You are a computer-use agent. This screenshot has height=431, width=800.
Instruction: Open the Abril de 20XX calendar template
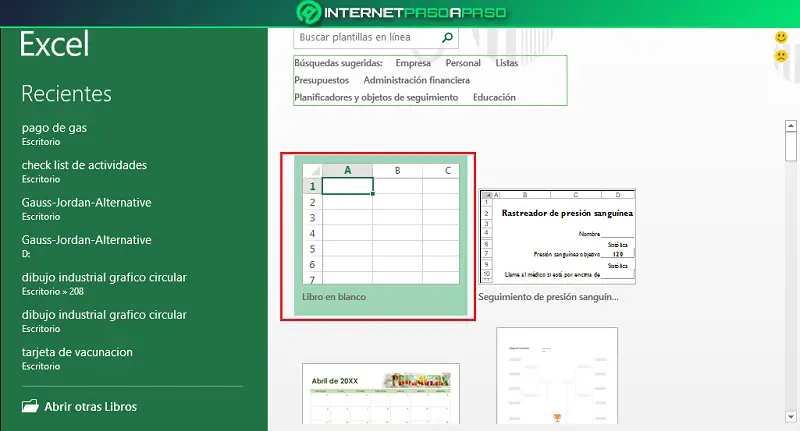[381, 394]
